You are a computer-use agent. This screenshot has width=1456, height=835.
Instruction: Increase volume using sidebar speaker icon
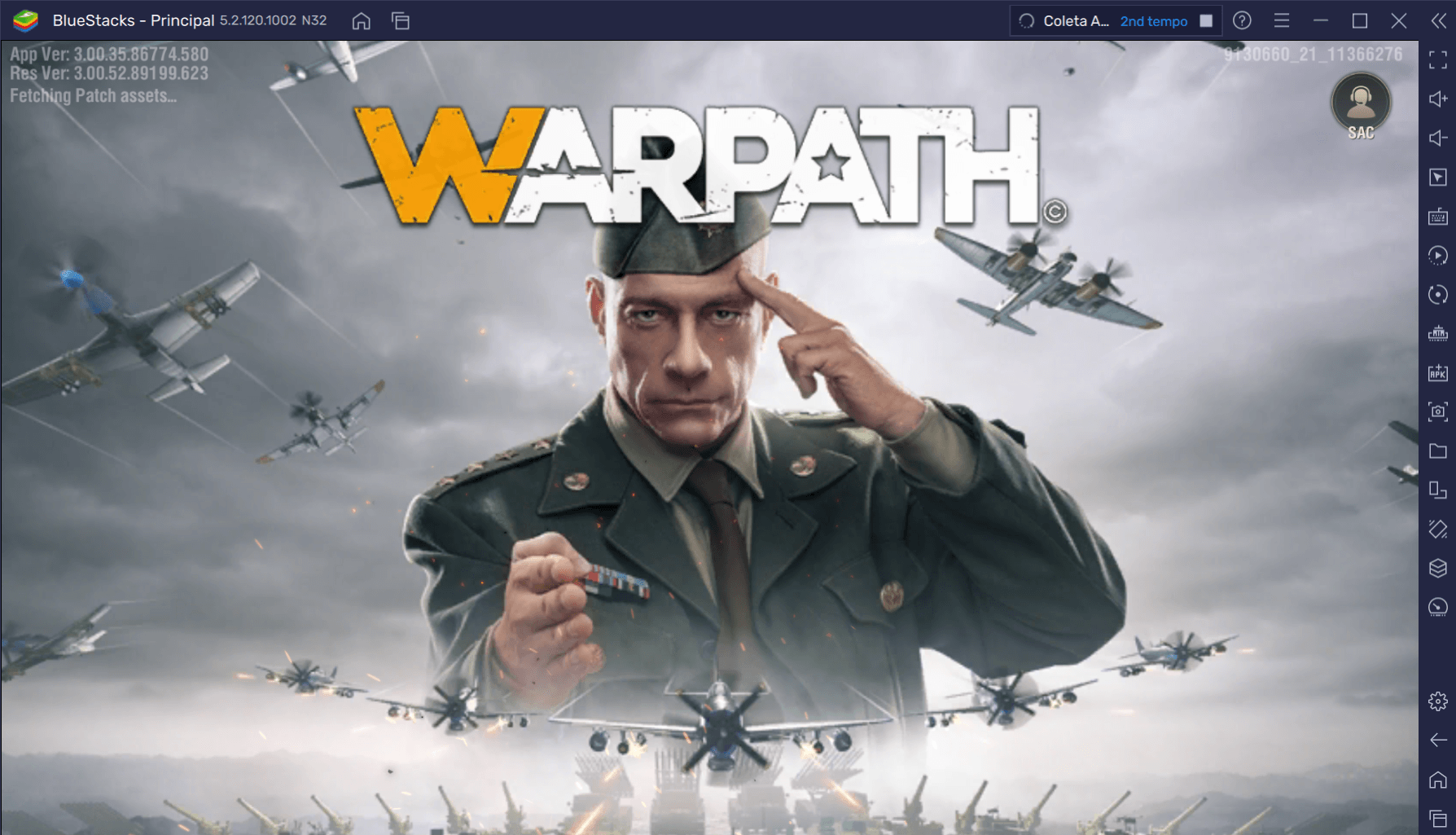[1438, 99]
